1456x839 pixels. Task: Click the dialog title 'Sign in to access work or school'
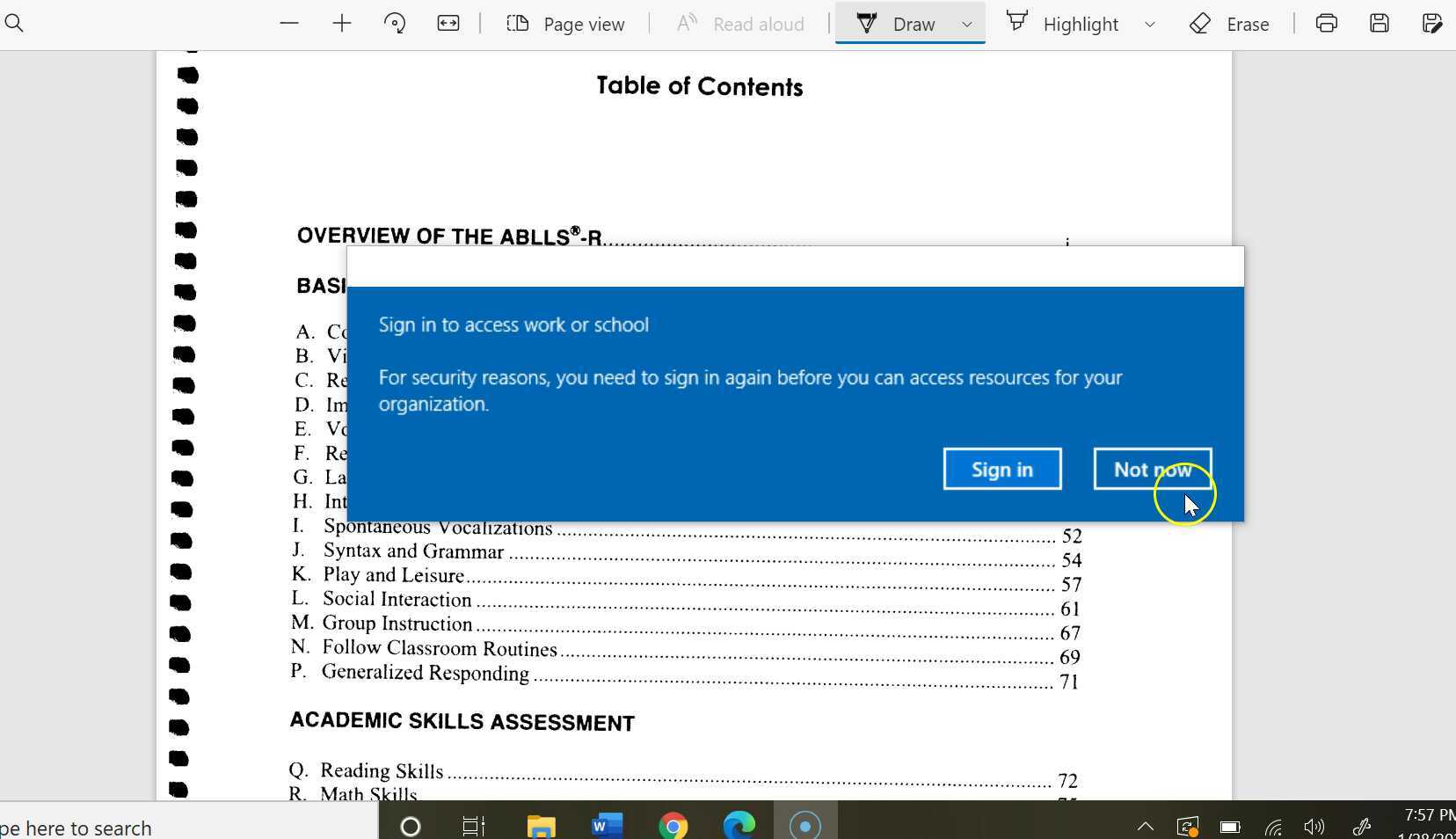[513, 325]
